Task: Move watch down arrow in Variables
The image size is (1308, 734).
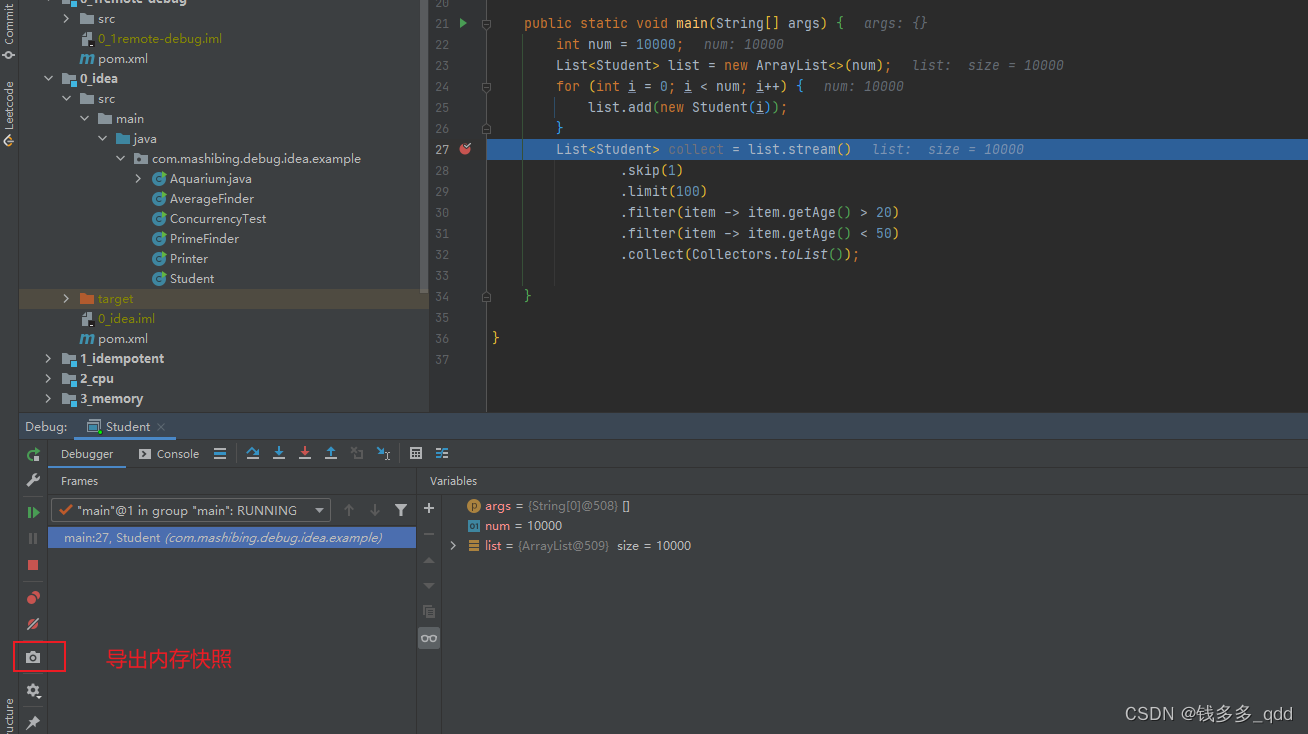Action: [x=429, y=586]
